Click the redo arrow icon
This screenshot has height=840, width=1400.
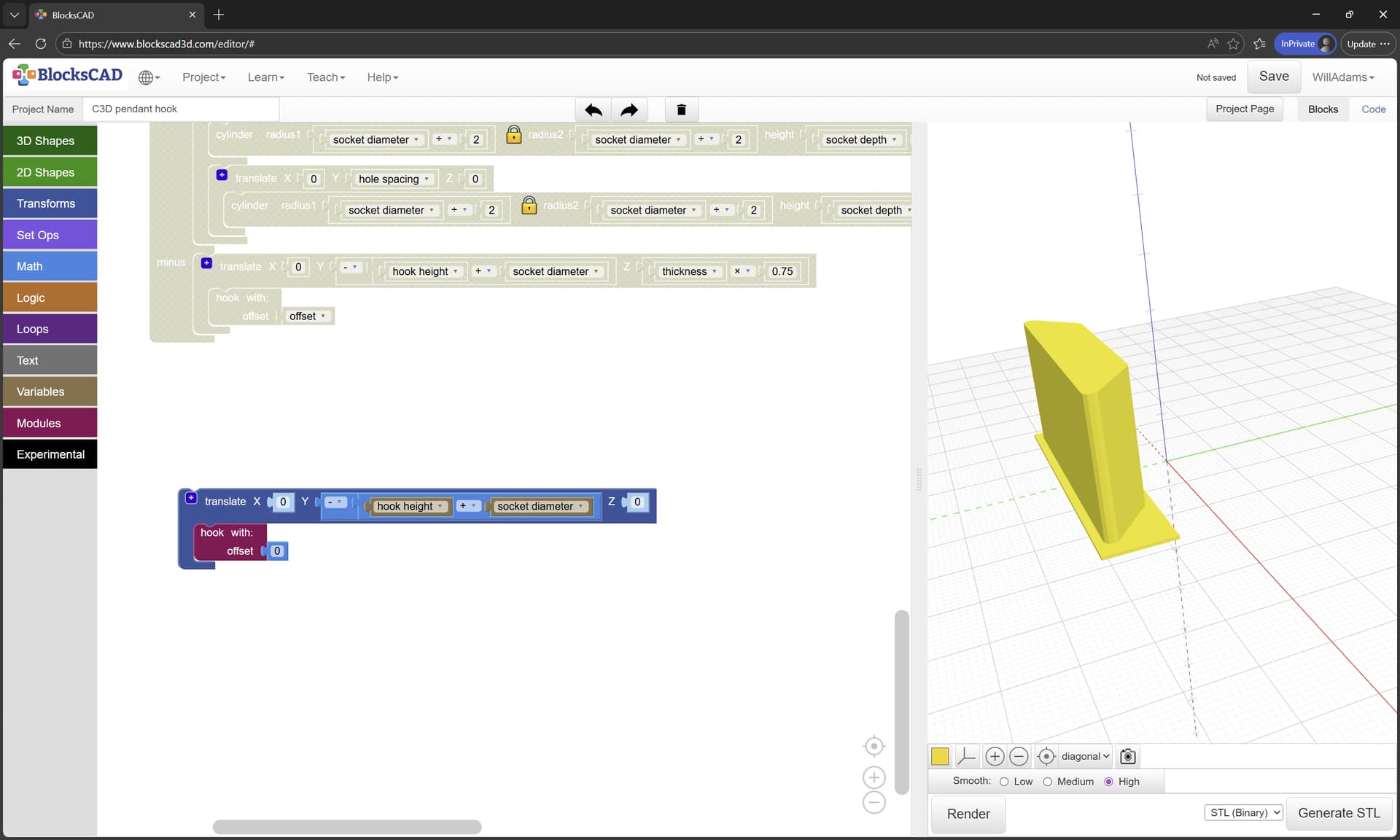629,110
